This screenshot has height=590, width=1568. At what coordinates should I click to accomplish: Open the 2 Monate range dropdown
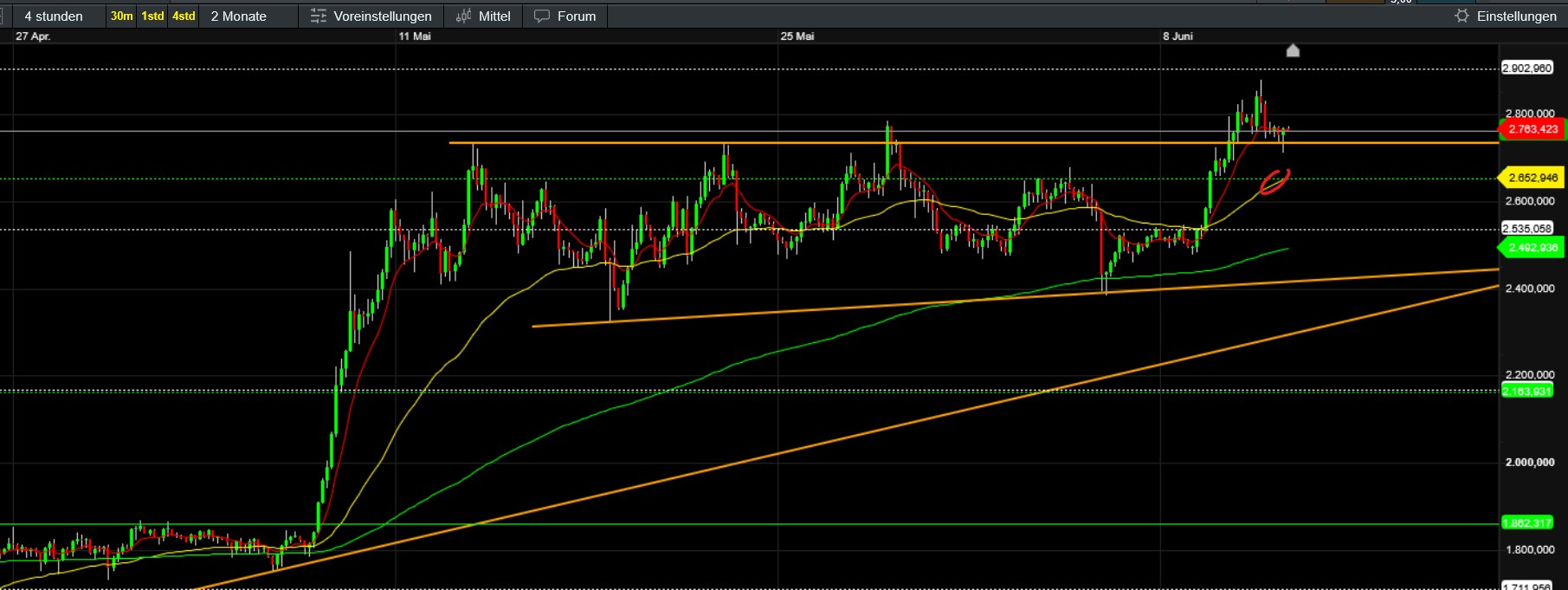coord(239,16)
